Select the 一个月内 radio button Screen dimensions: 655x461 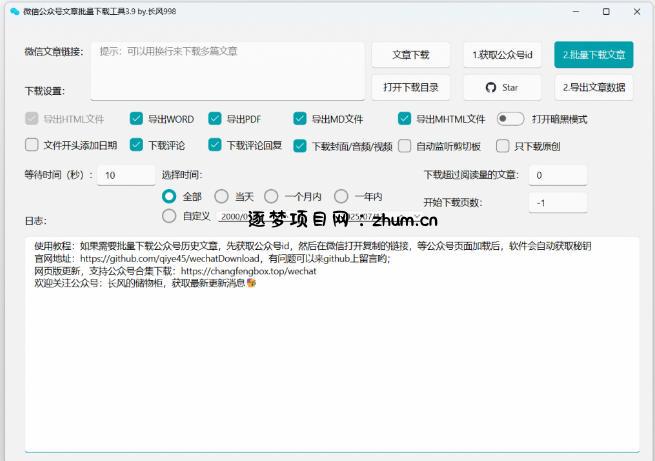[x=271, y=196]
